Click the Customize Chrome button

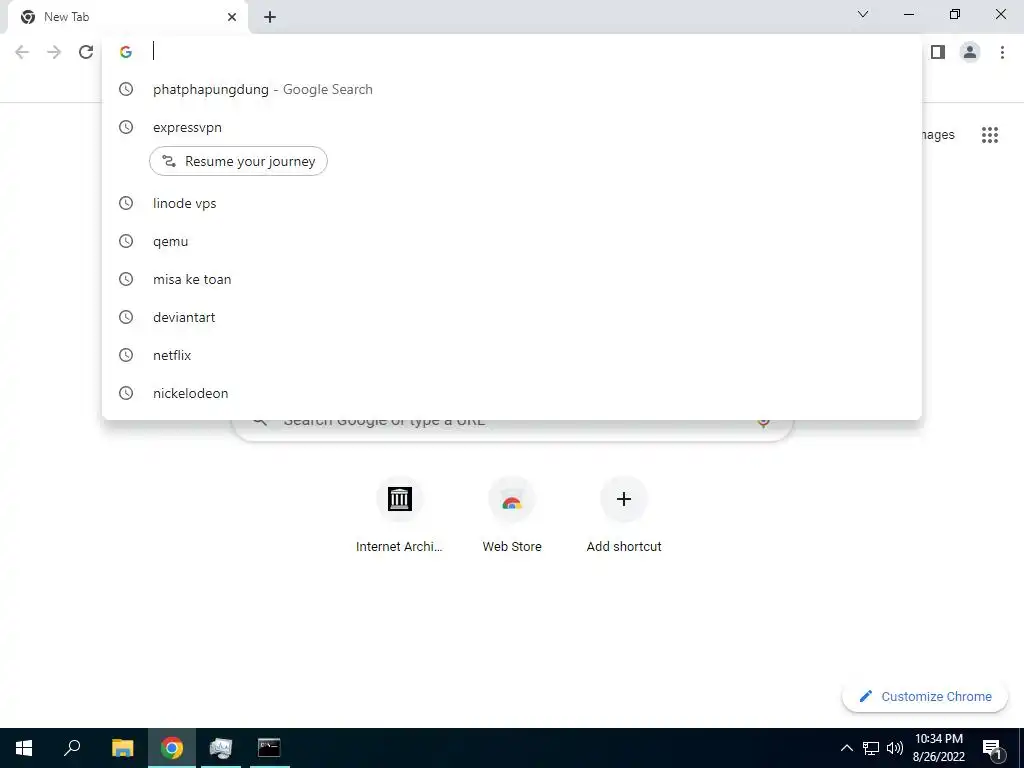click(925, 696)
